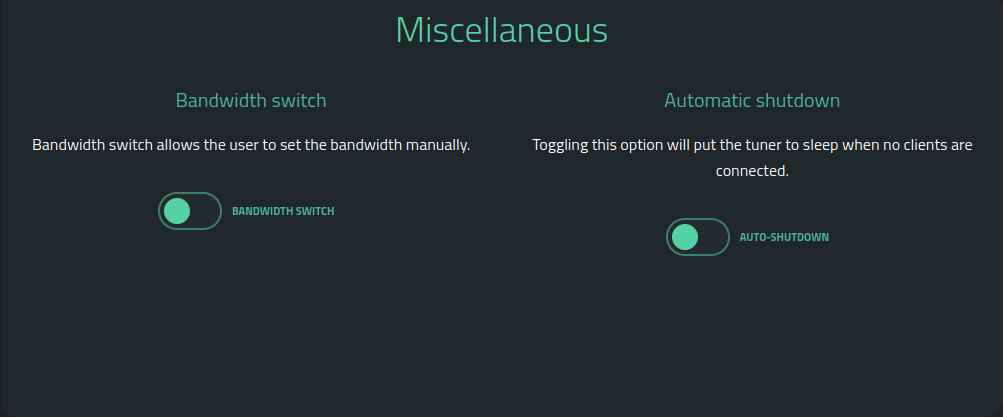The width and height of the screenshot is (1003, 417).
Task: Click the empty track of Bandwidth toggle
Action: (204, 211)
